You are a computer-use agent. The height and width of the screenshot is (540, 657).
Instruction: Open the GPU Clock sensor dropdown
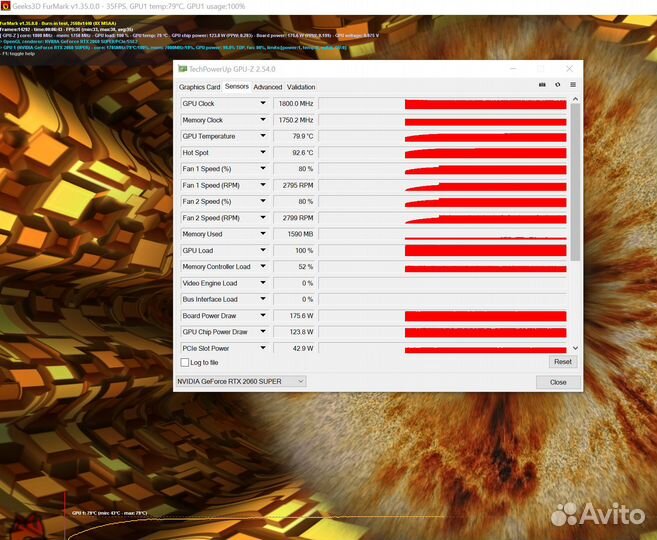[263, 103]
